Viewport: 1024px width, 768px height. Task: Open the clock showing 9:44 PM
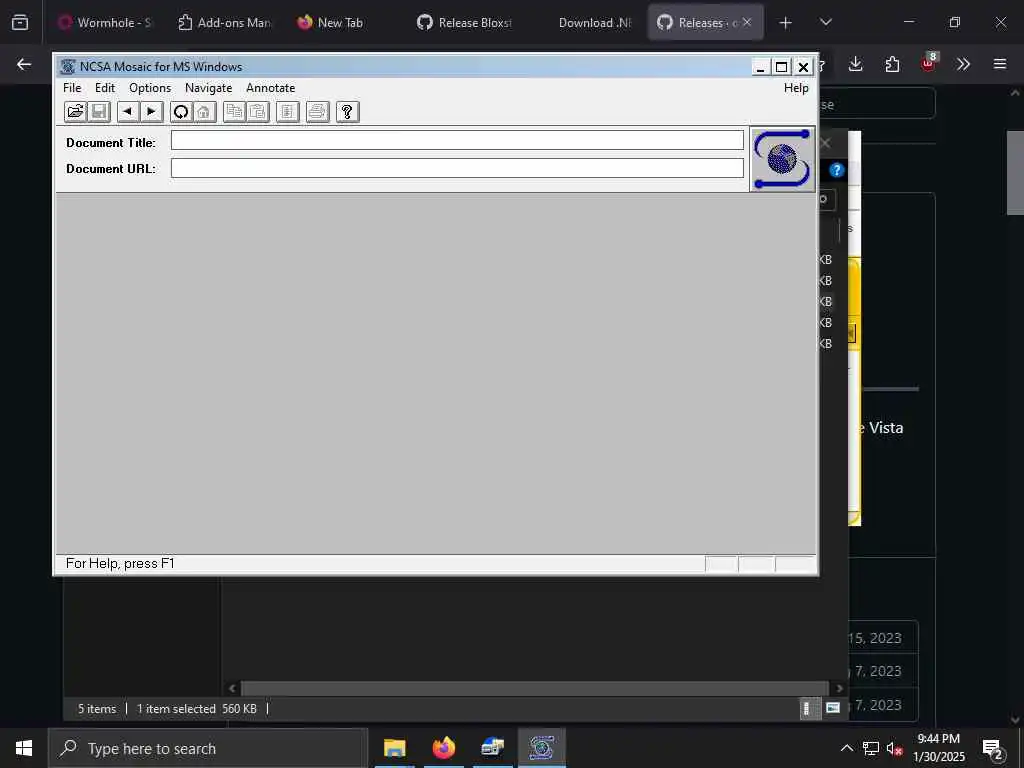click(938, 748)
